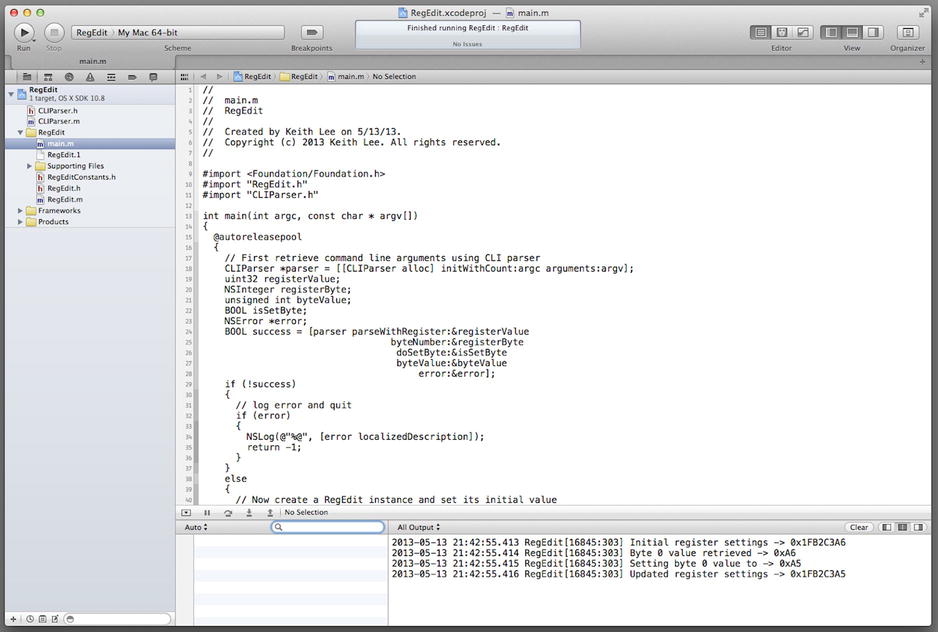Expand the Supporting Files group
The image size is (938, 632).
coord(29,166)
